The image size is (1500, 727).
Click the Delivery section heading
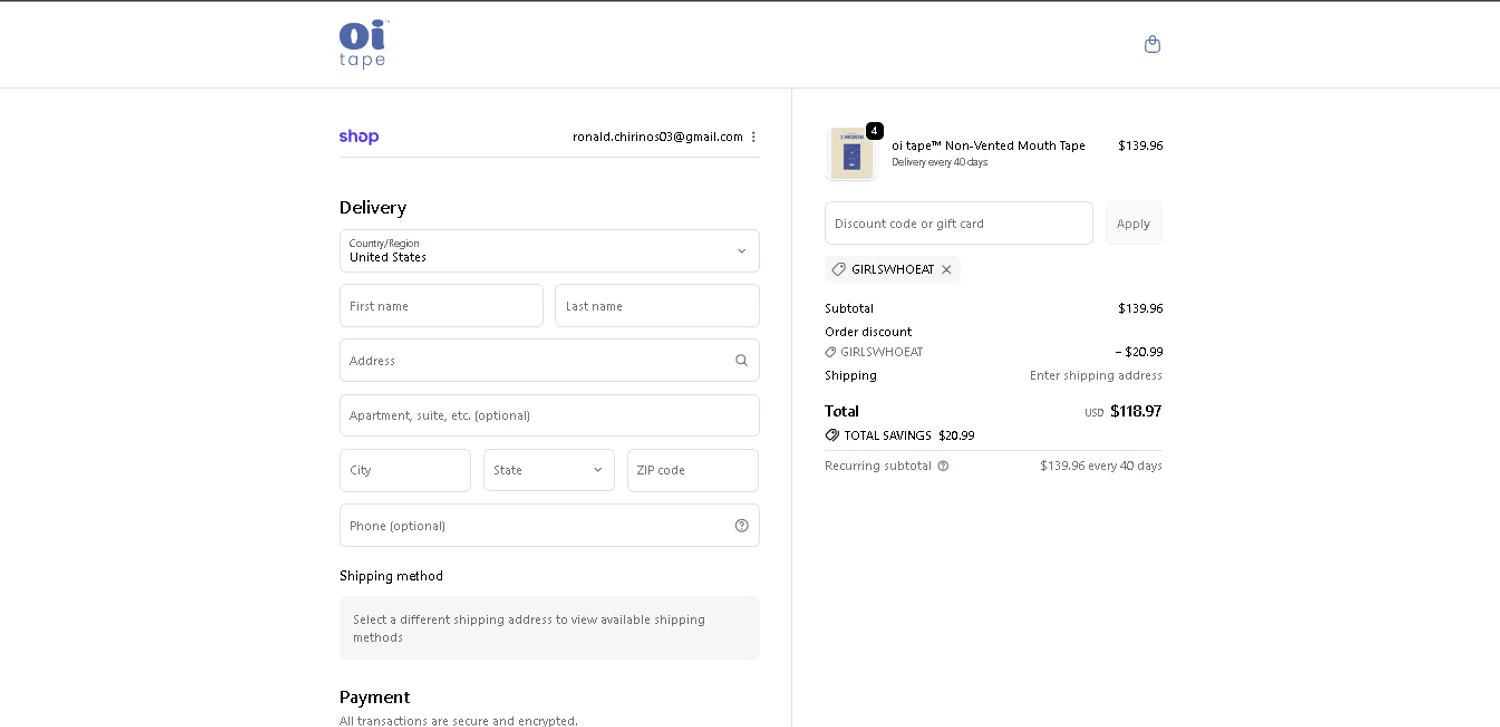pyautogui.click(x=373, y=208)
